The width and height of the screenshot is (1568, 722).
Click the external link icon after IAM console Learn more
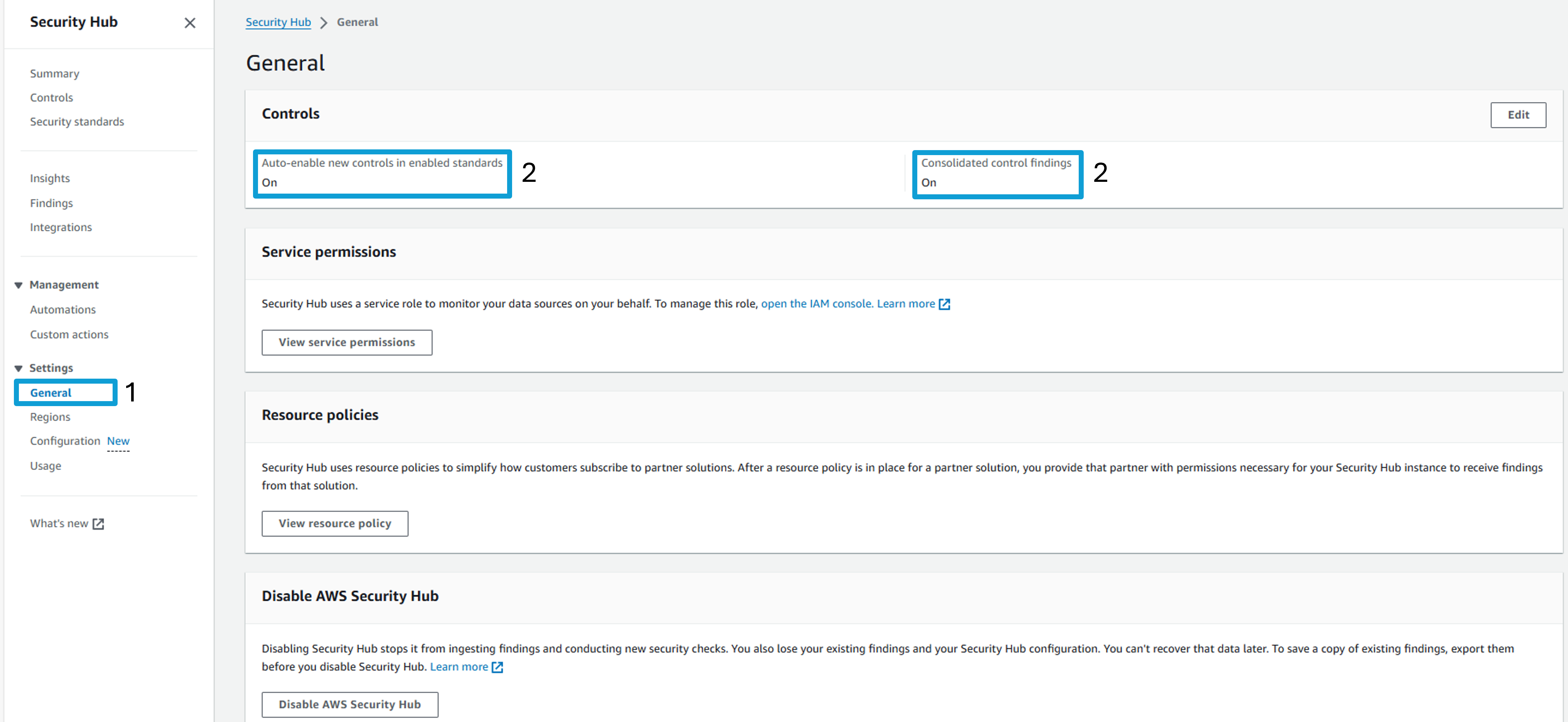[944, 304]
